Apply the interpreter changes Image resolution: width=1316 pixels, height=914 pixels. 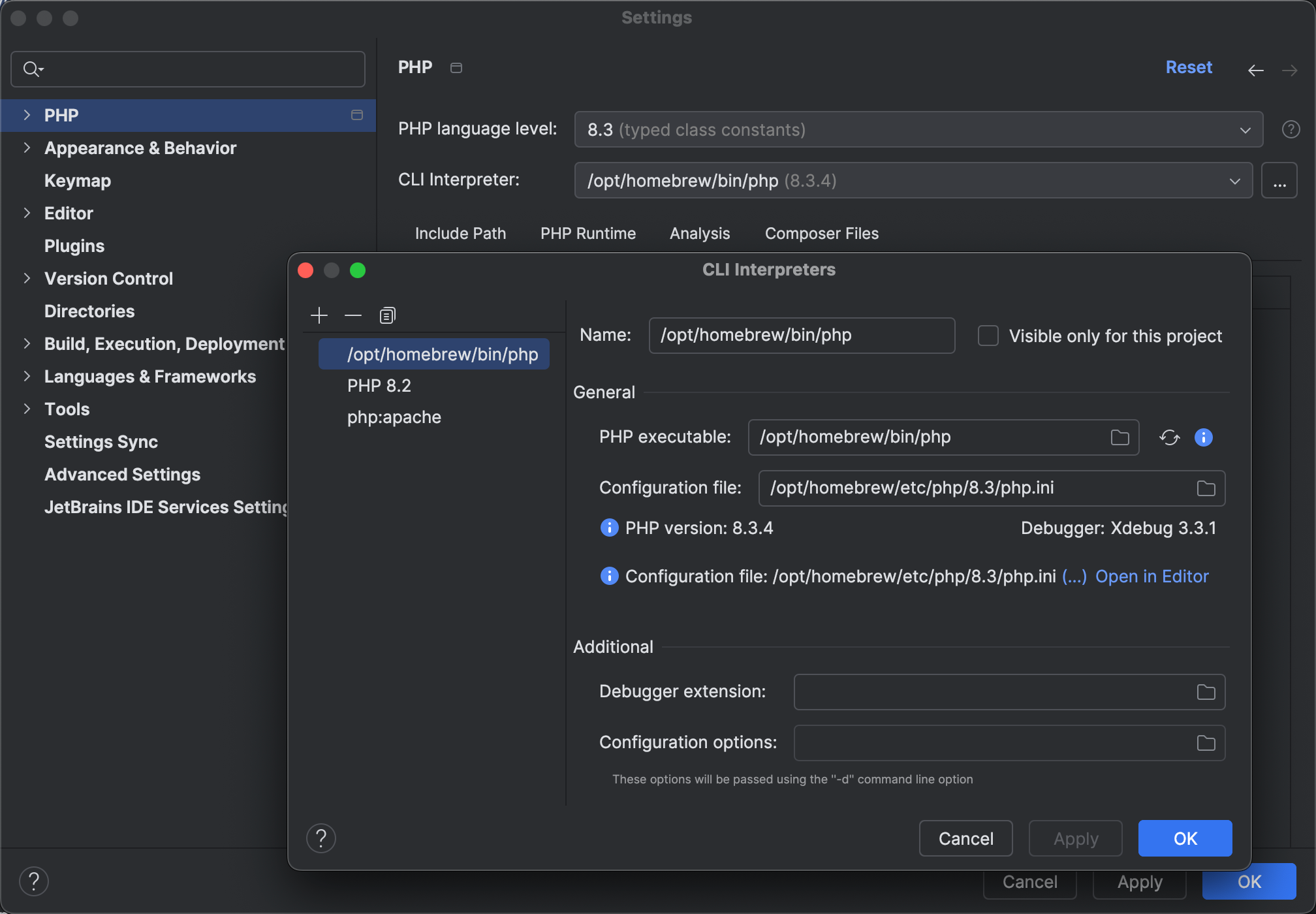click(x=1074, y=838)
